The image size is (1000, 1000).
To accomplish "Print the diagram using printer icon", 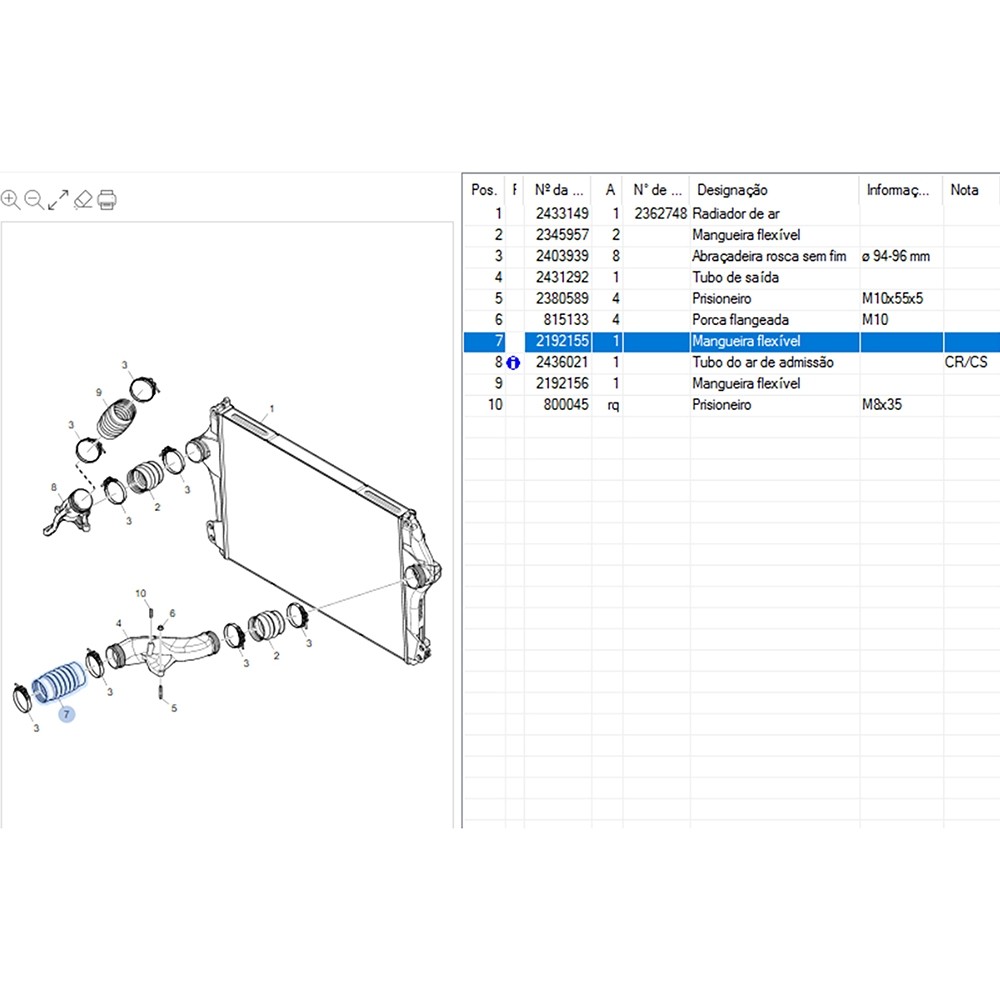I will click(x=107, y=200).
